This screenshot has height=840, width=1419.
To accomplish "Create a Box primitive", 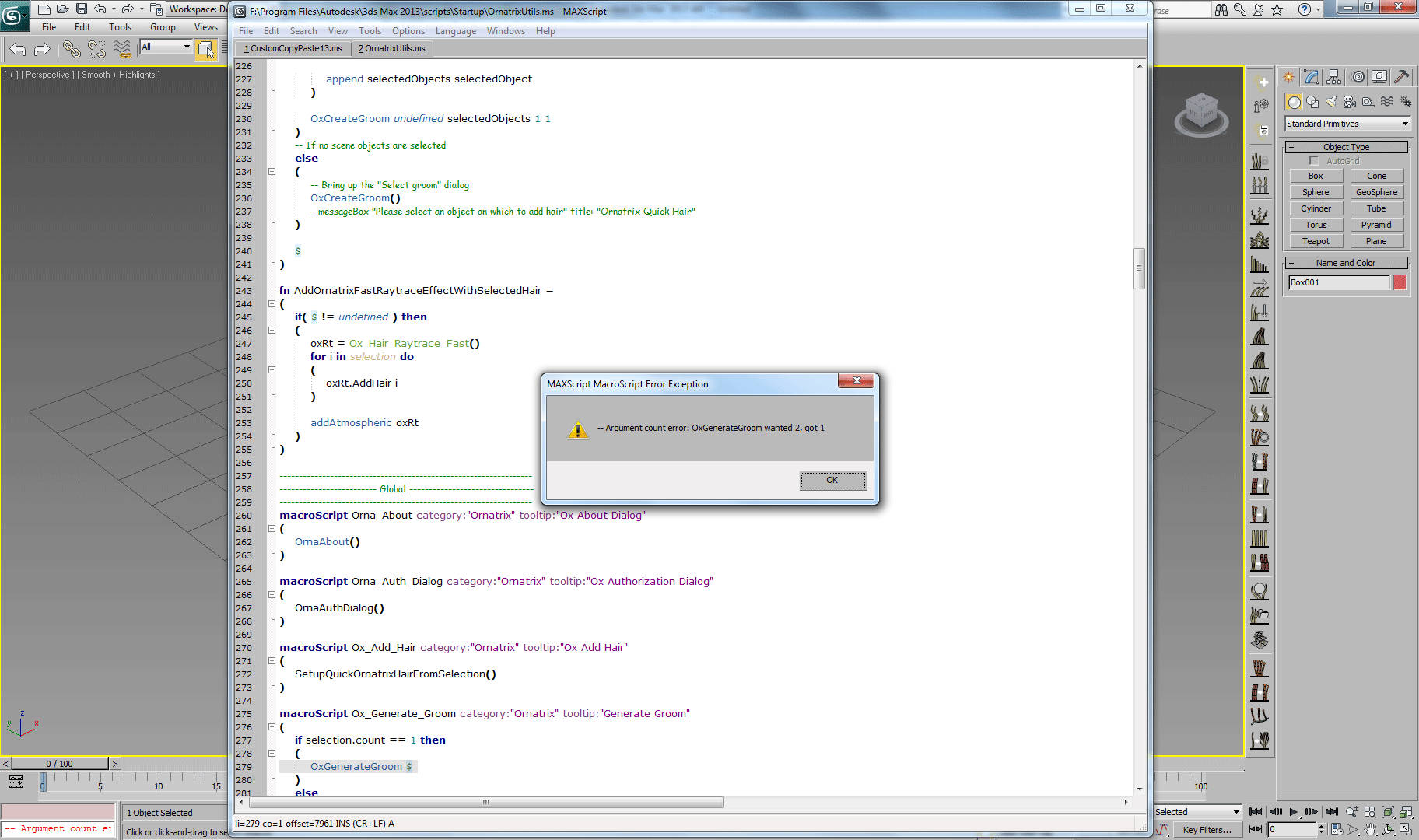I will tap(1316, 177).
